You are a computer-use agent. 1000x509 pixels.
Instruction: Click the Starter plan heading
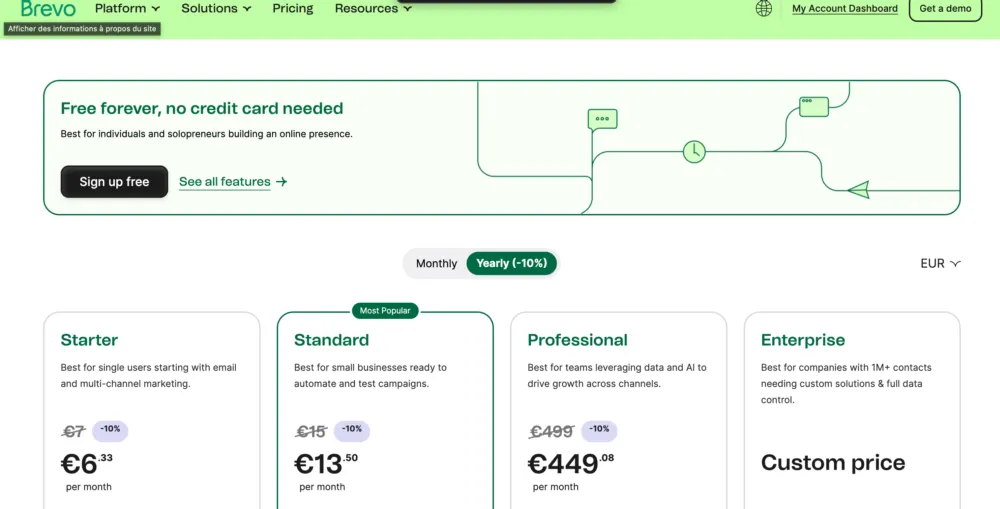pos(89,340)
